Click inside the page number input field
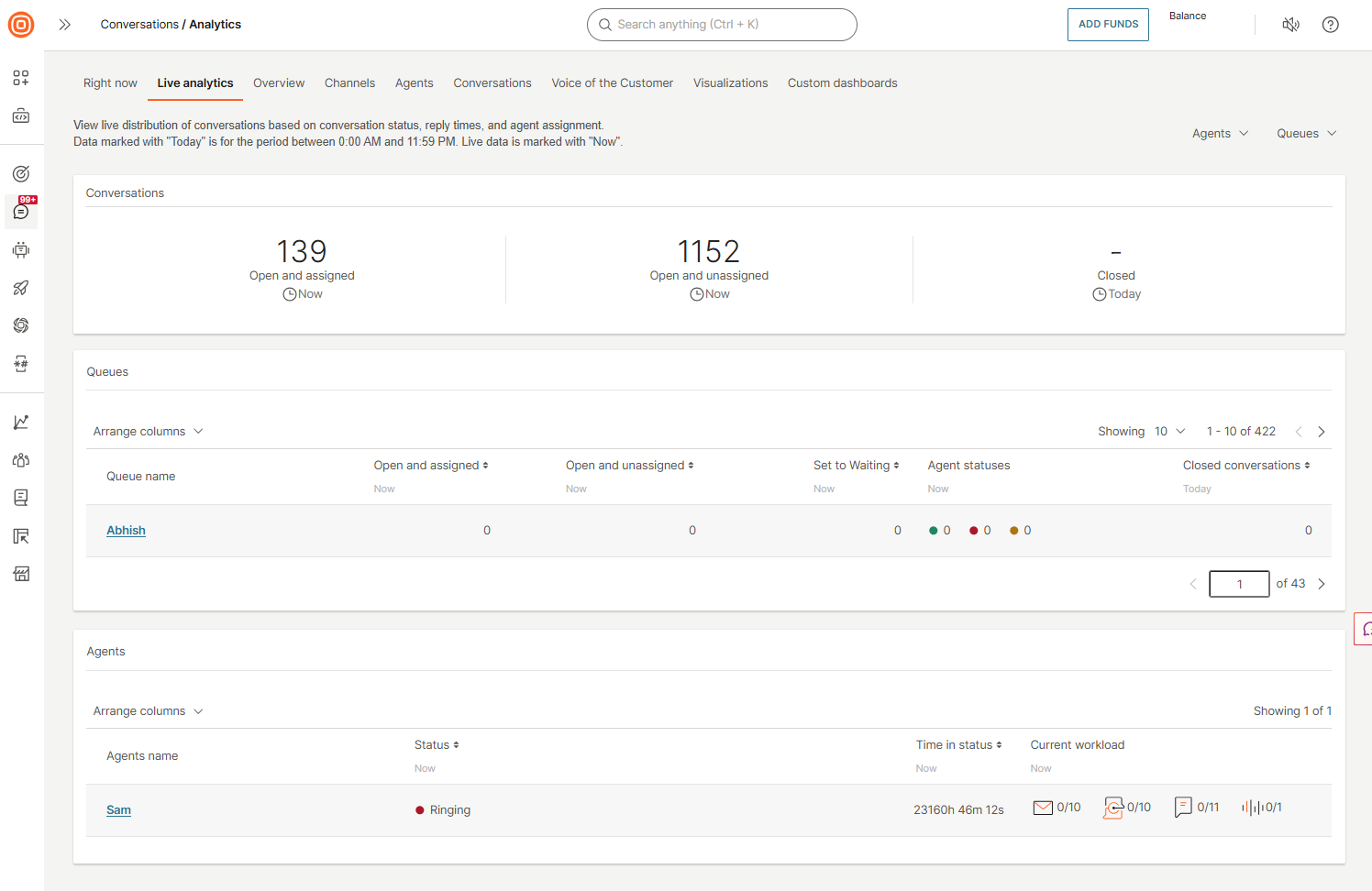The width and height of the screenshot is (1372, 891). (x=1239, y=584)
